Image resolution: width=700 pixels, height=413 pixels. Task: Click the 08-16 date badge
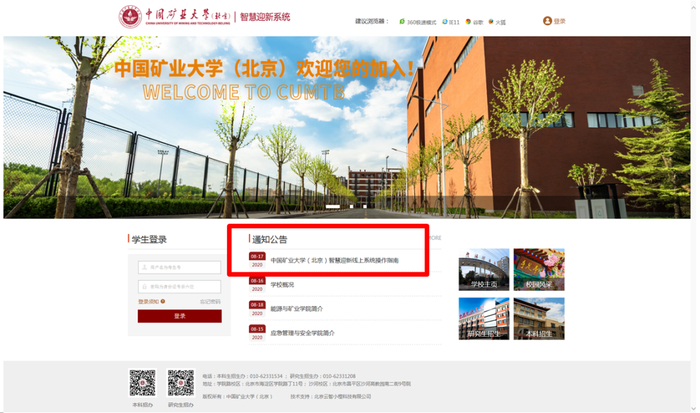coord(257,284)
